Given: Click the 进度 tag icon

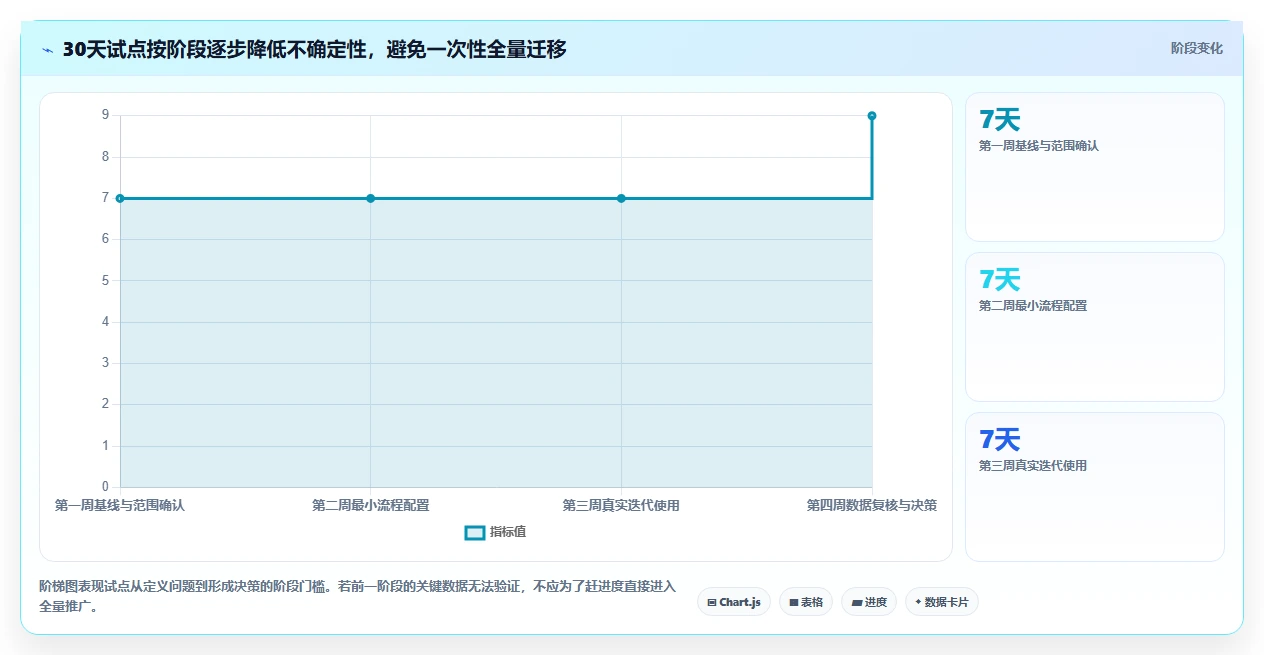Looking at the screenshot, I should click(x=857, y=602).
